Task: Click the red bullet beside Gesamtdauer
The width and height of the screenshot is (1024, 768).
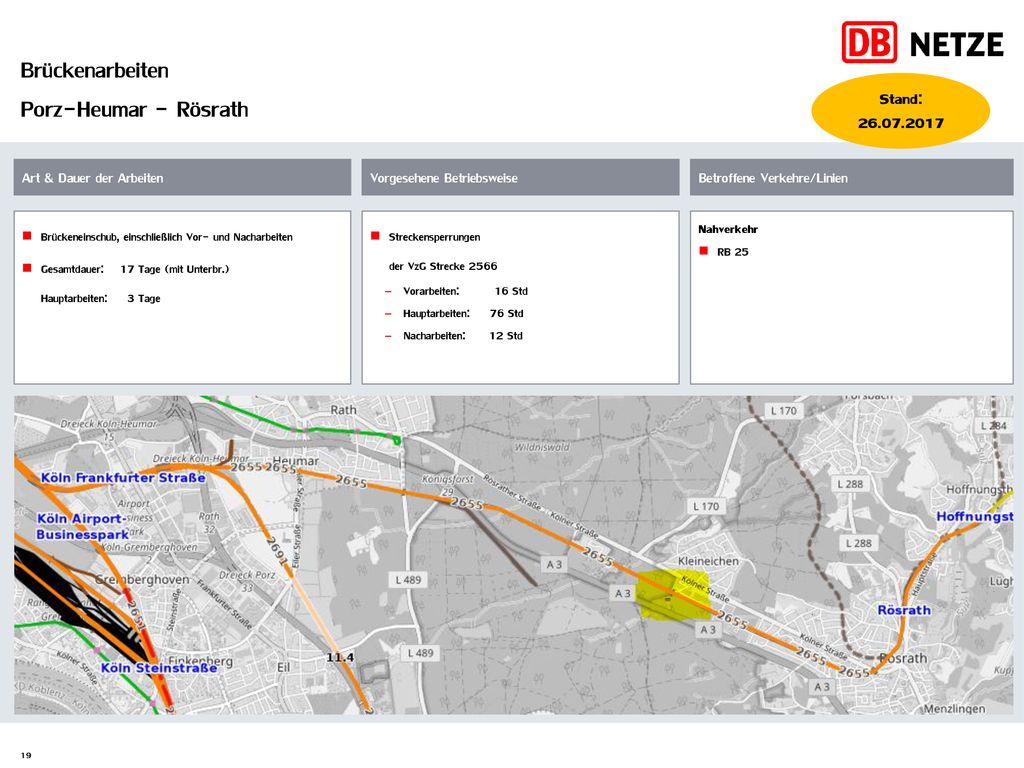Action: (27, 268)
